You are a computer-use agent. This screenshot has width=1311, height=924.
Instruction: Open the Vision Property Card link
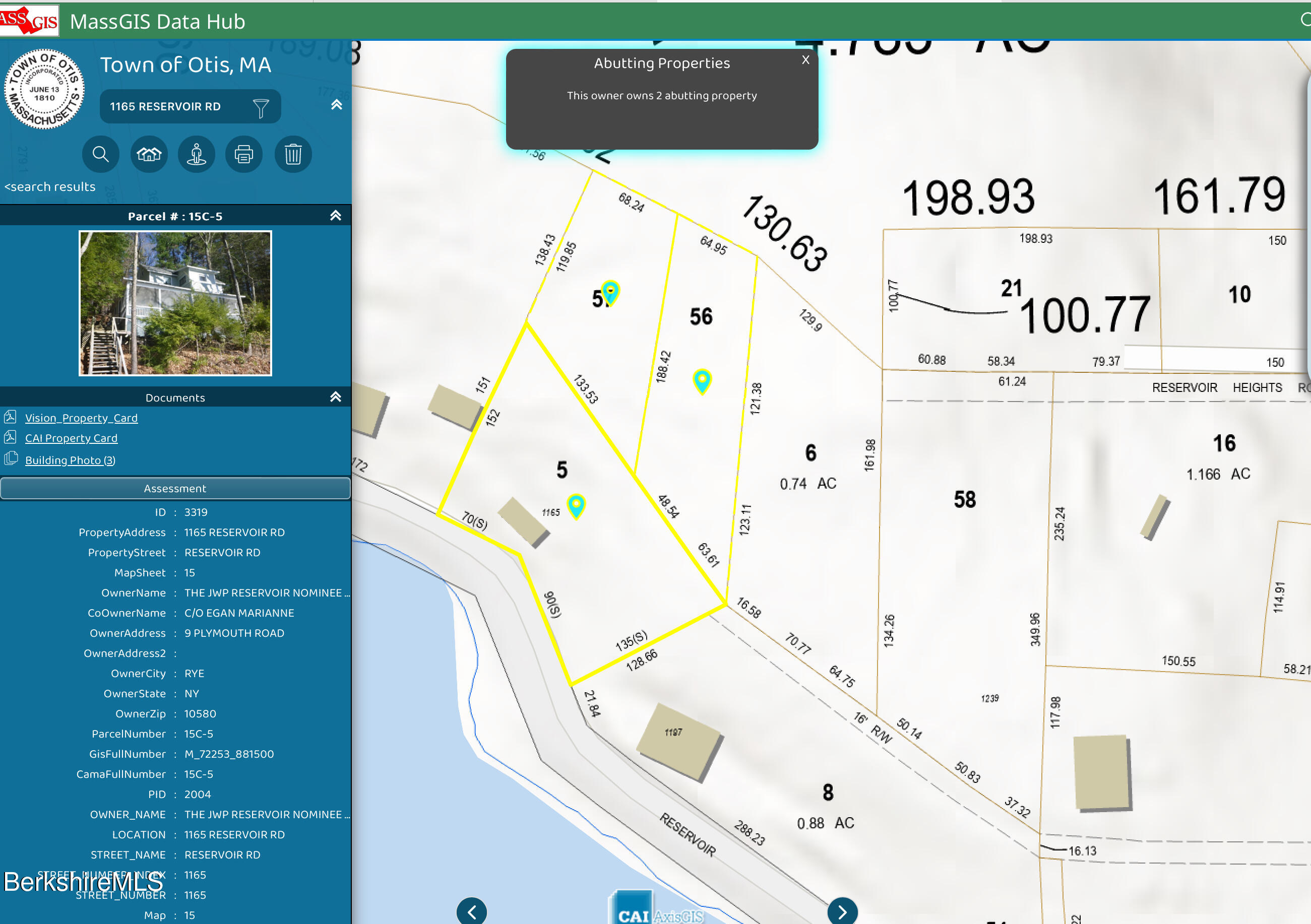81,418
